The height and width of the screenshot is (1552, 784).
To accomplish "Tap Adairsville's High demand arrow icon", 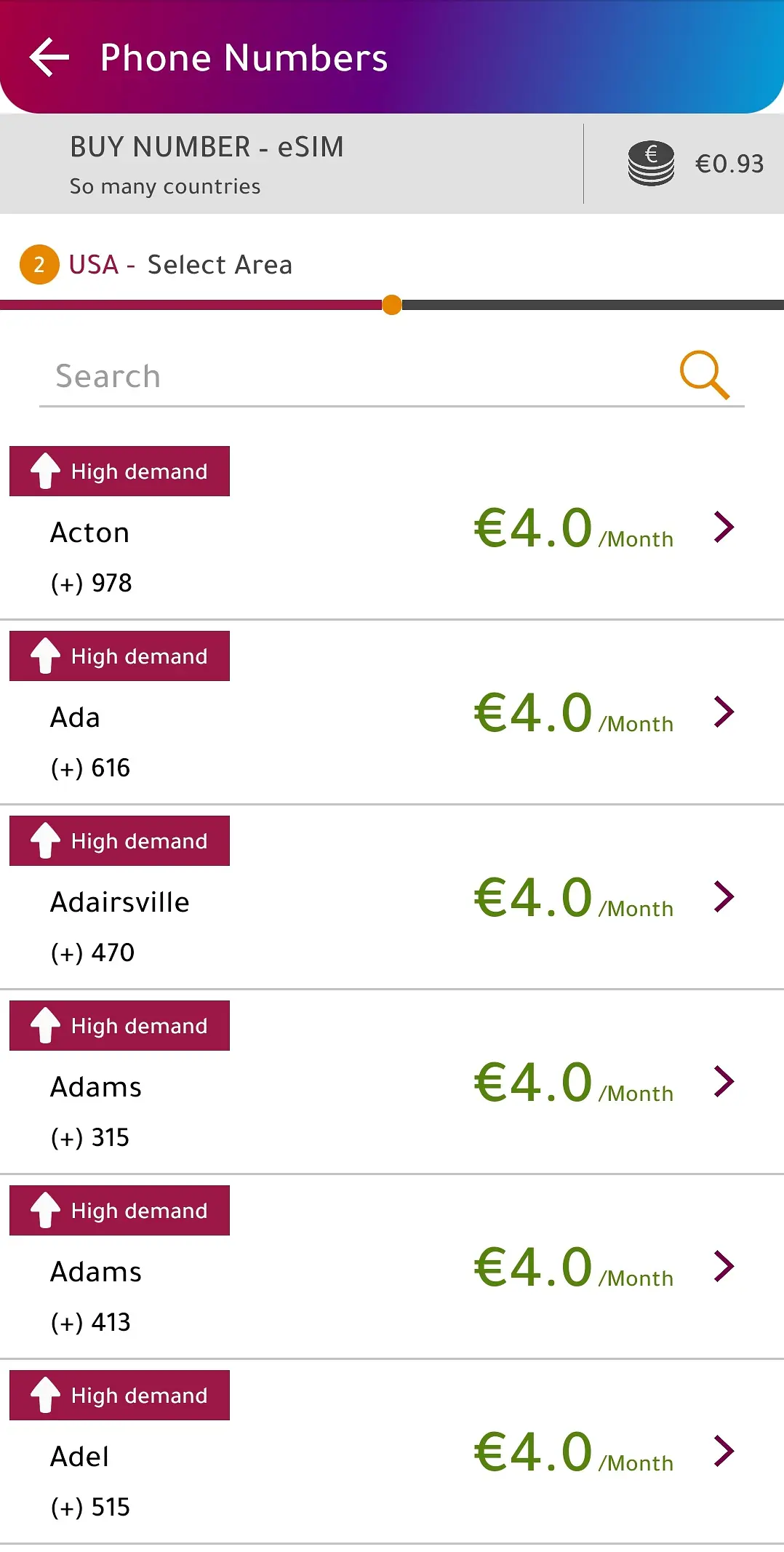I will 45,840.
